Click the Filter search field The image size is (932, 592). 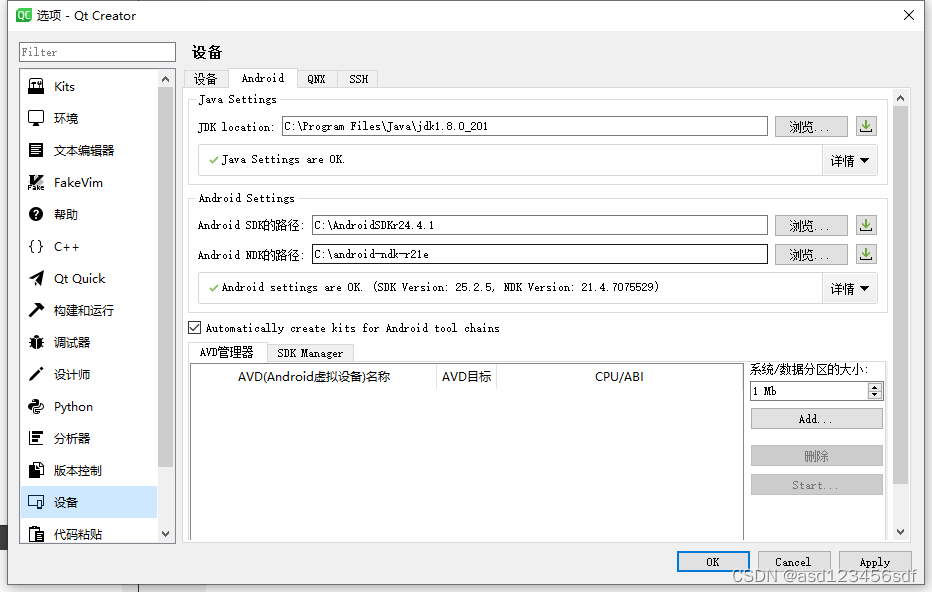(x=97, y=52)
